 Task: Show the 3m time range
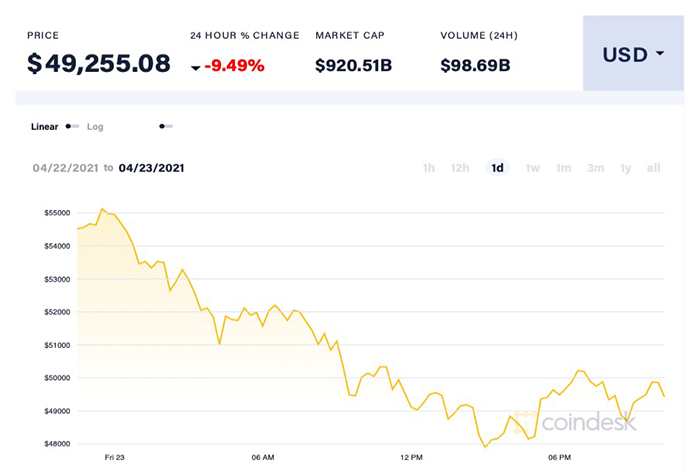coord(596,168)
